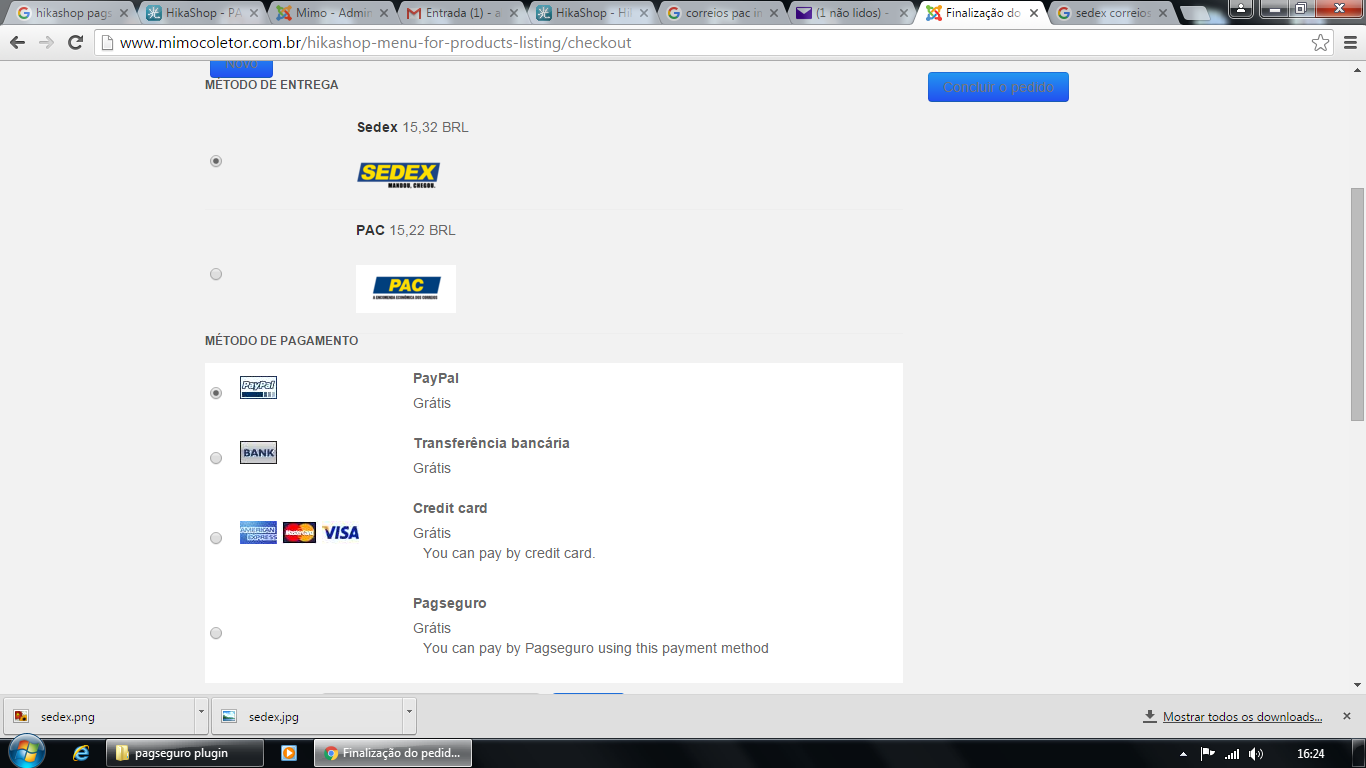Expand options for sedex.jpg download
The image size is (1366, 768).
[409, 716]
